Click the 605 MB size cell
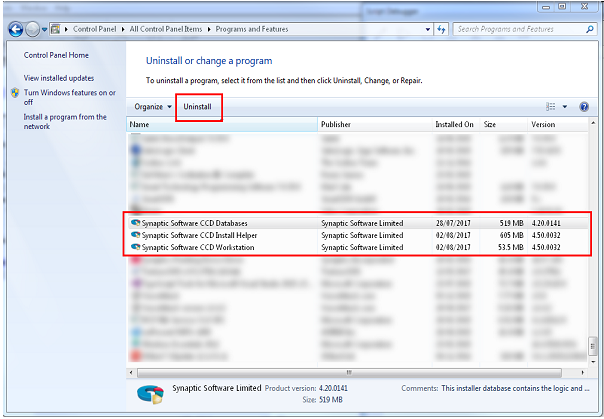This screenshot has height=419, width=604. click(x=511, y=235)
